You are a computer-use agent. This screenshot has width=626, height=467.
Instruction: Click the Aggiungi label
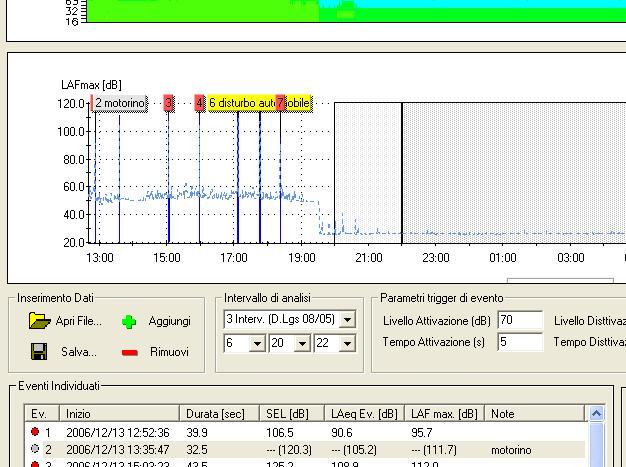click(x=170, y=321)
